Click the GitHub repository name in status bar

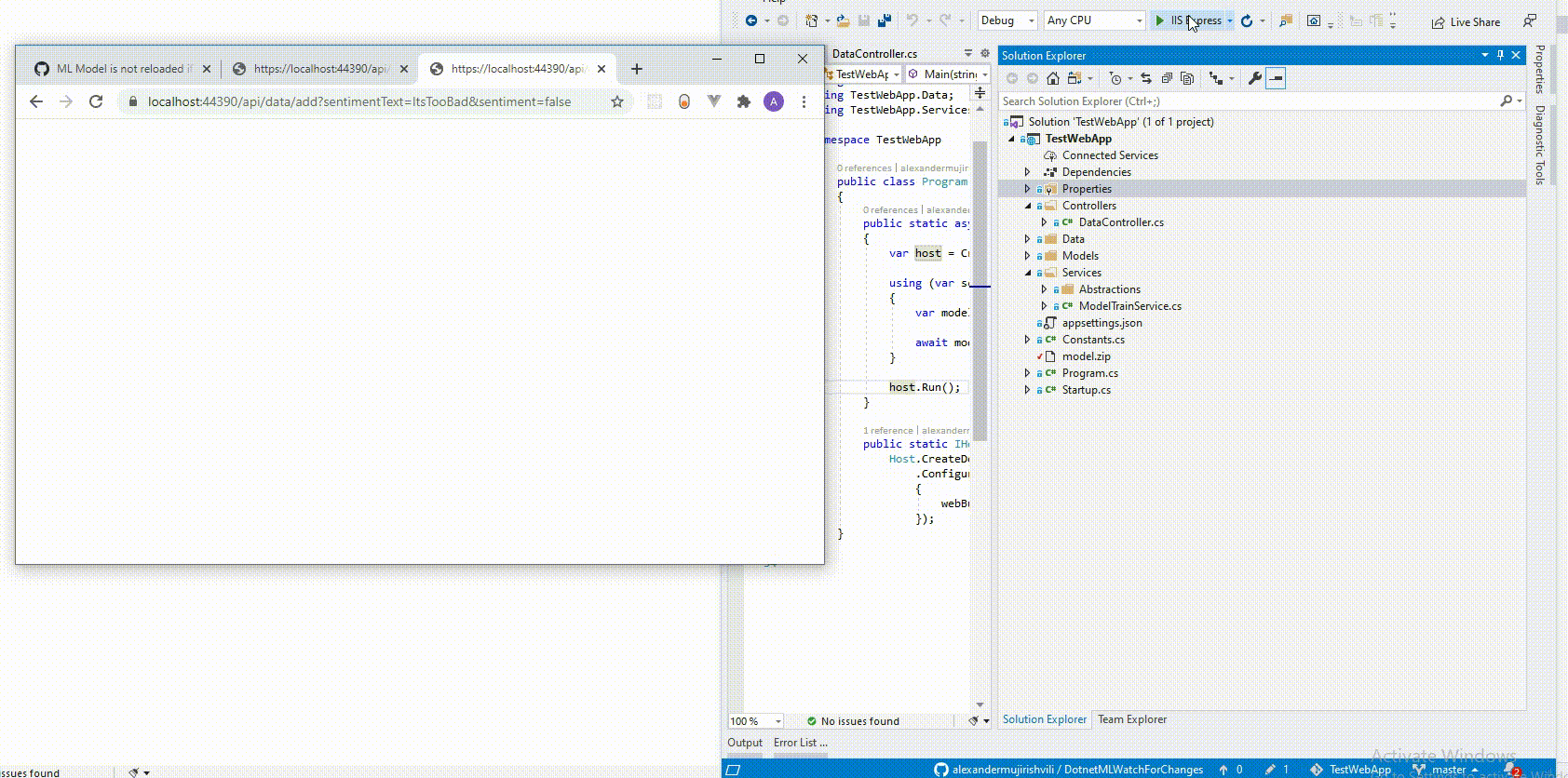pos(1069,770)
